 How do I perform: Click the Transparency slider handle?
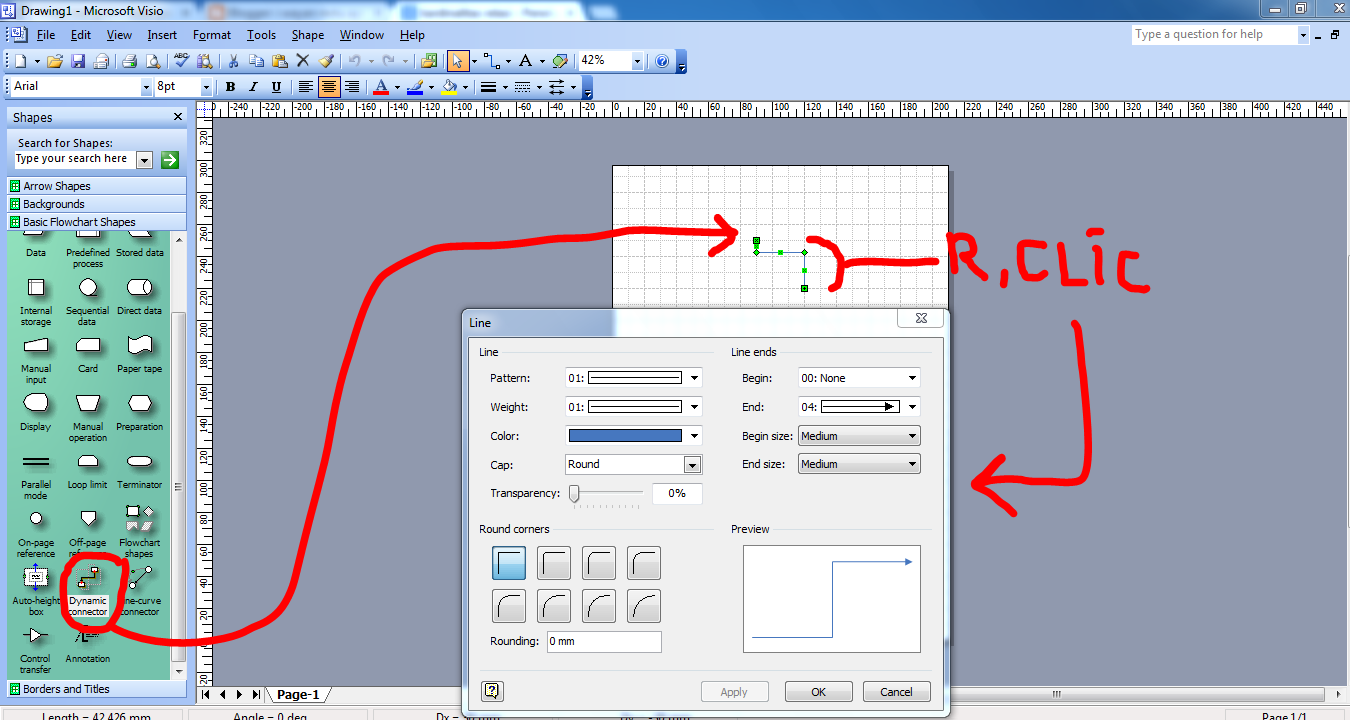(x=575, y=493)
